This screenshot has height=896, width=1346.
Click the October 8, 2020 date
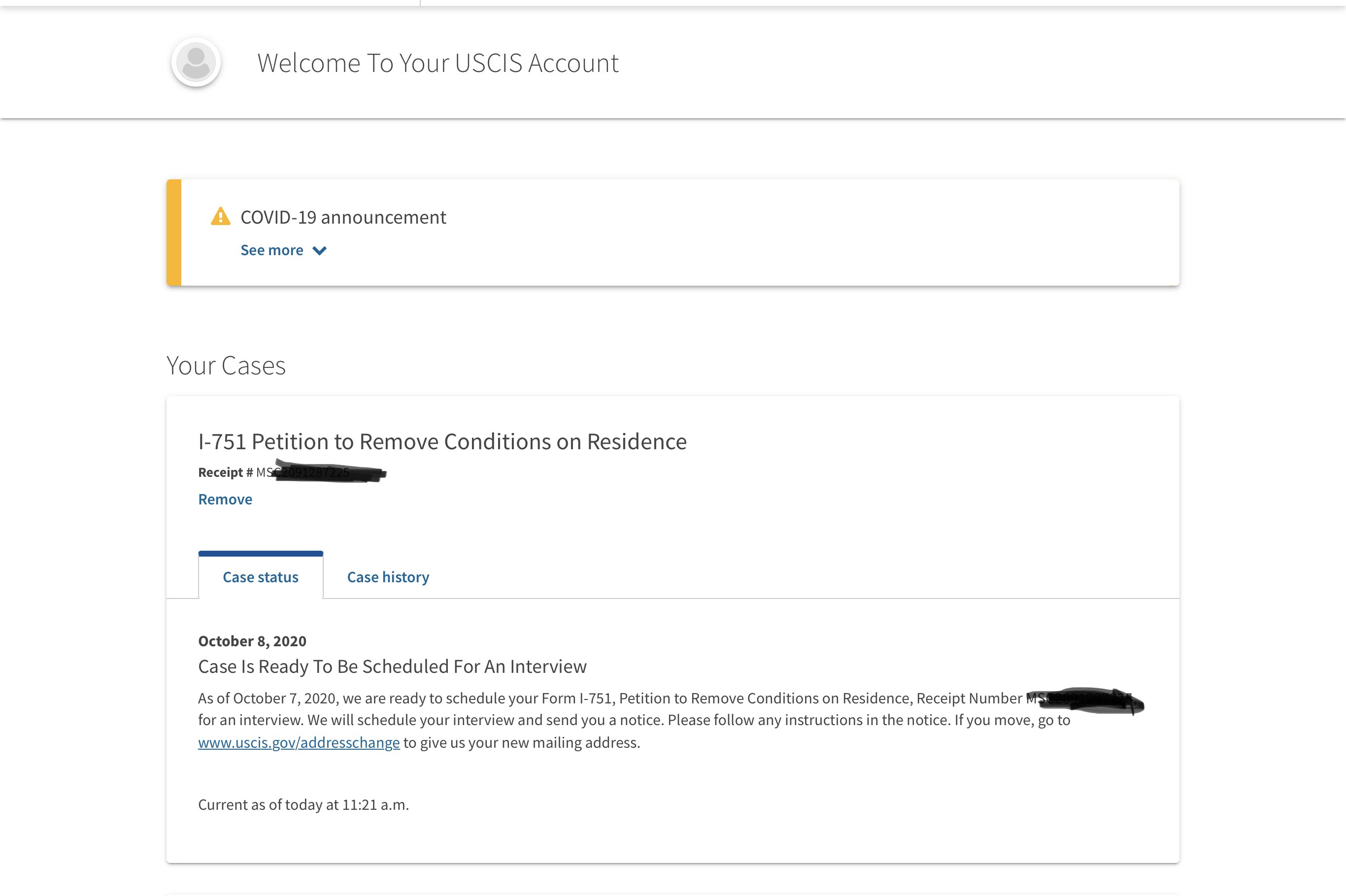tap(252, 641)
